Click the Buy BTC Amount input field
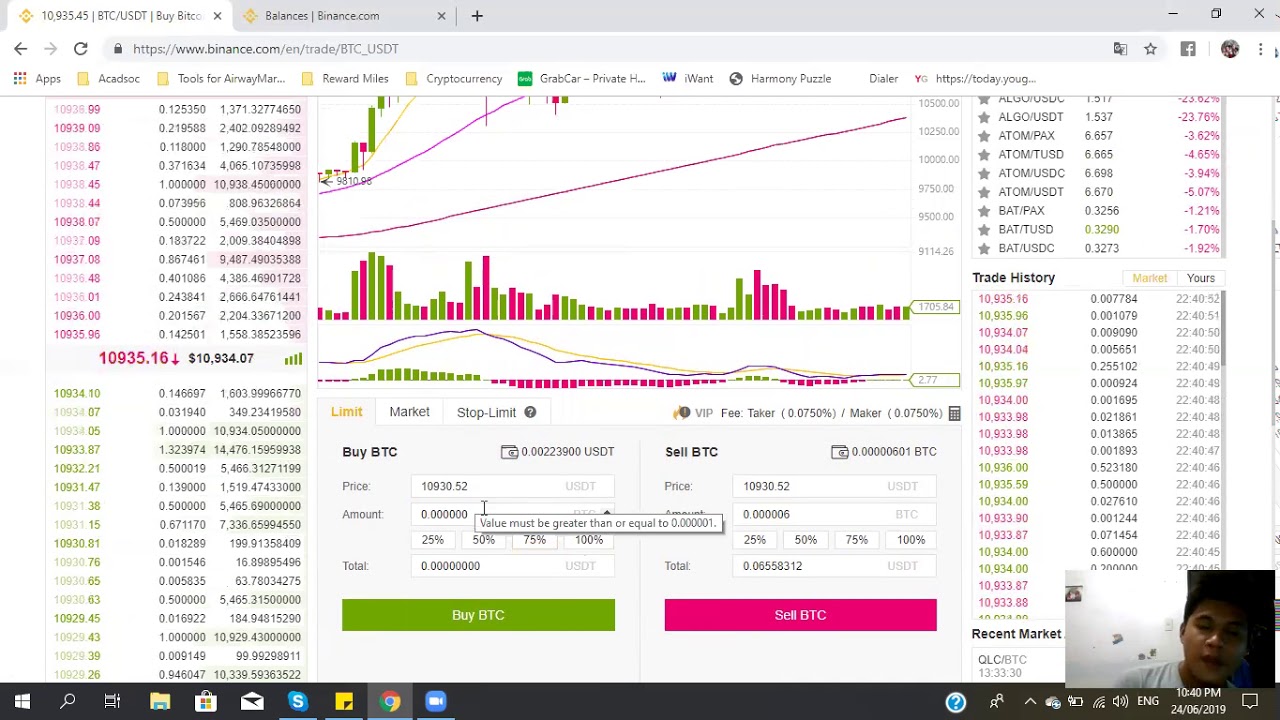 coord(514,514)
